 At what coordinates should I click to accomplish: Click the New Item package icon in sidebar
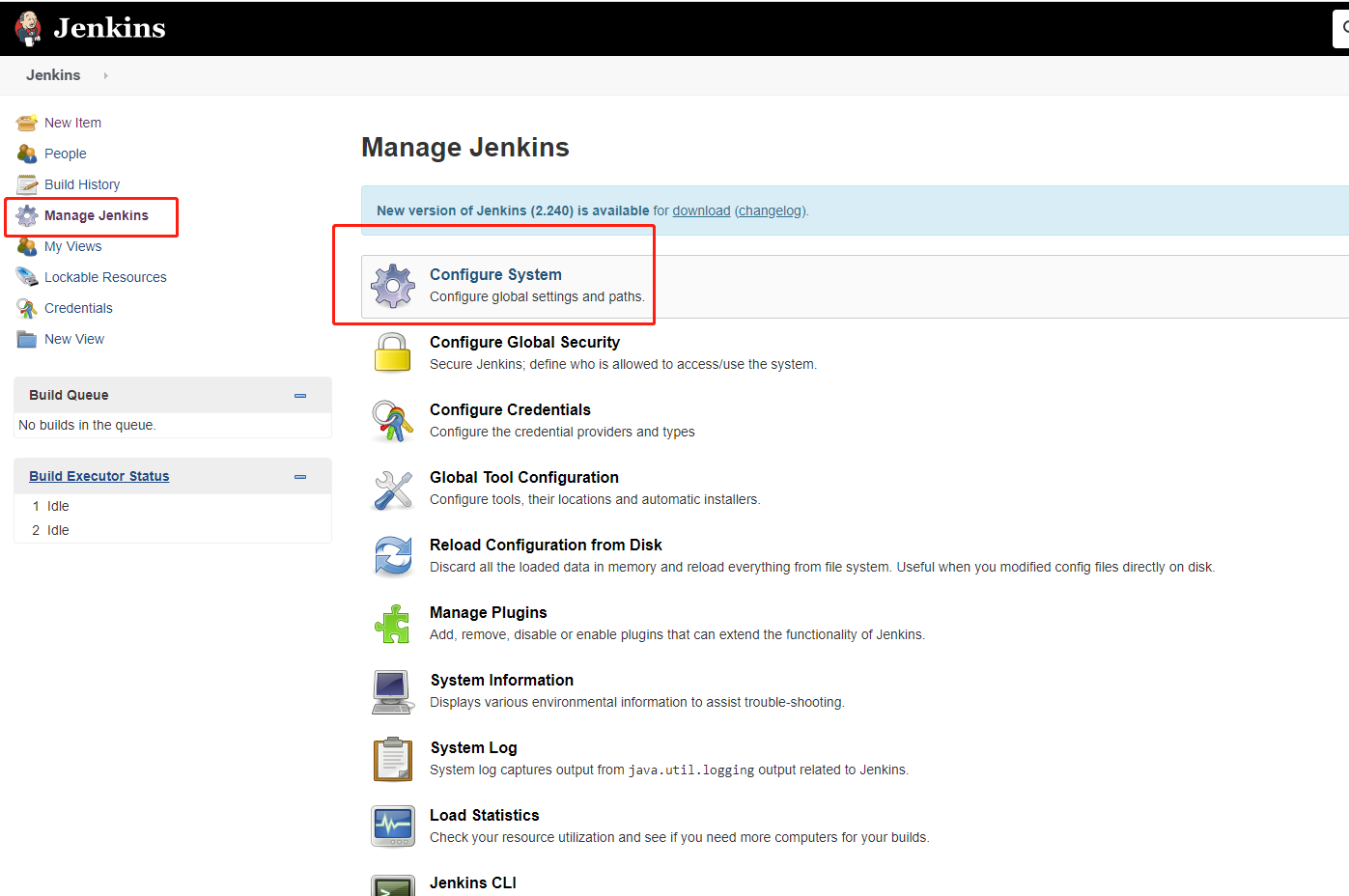pos(26,123)
